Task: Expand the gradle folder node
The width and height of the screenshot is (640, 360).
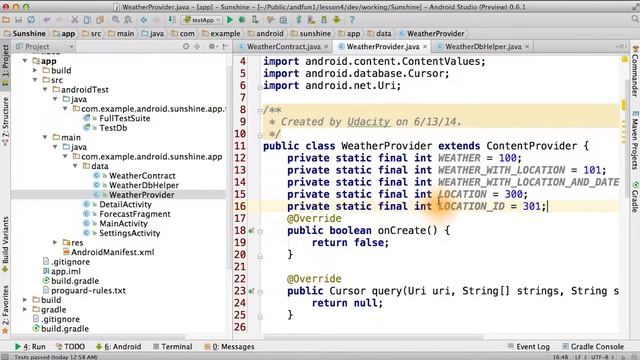Action: [25, 309]
